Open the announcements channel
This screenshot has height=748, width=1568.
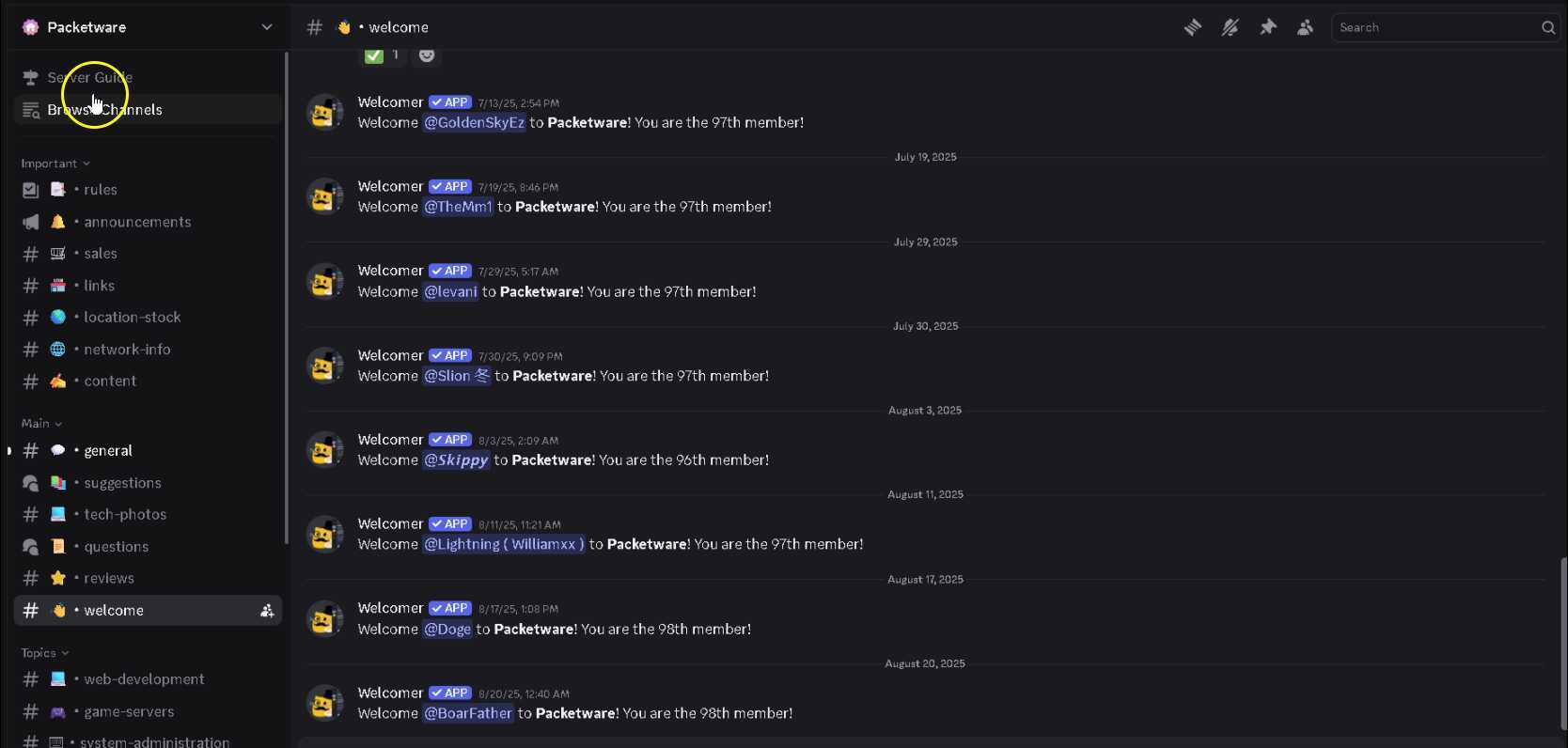tap(137, 222)
